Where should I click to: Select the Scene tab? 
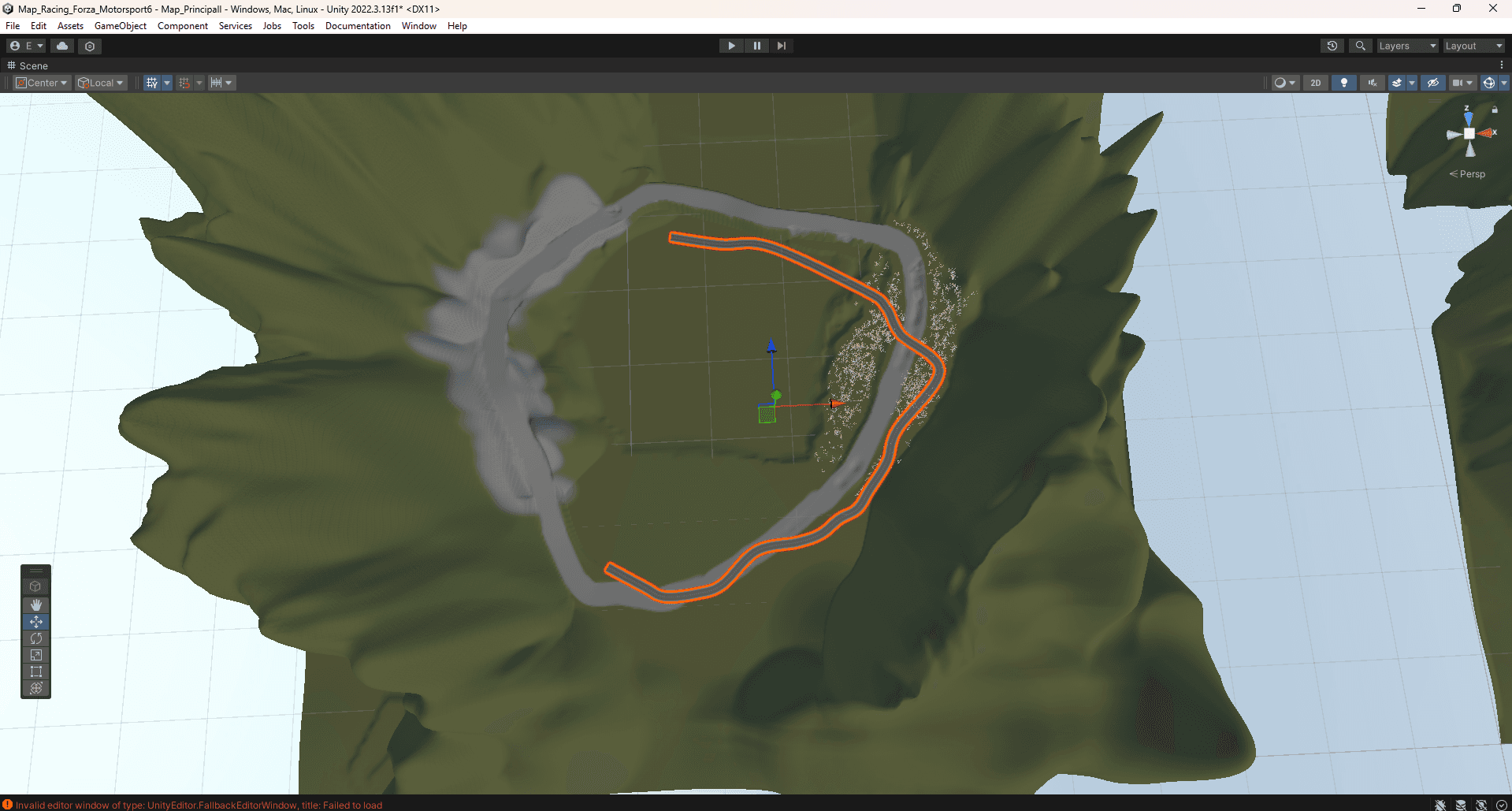coord(28,65)
